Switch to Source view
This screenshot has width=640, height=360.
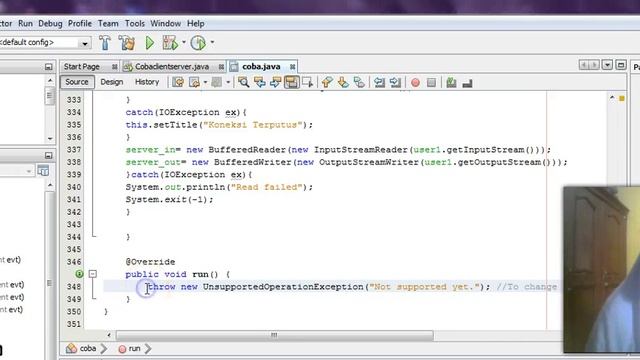(x=77, y=82)
